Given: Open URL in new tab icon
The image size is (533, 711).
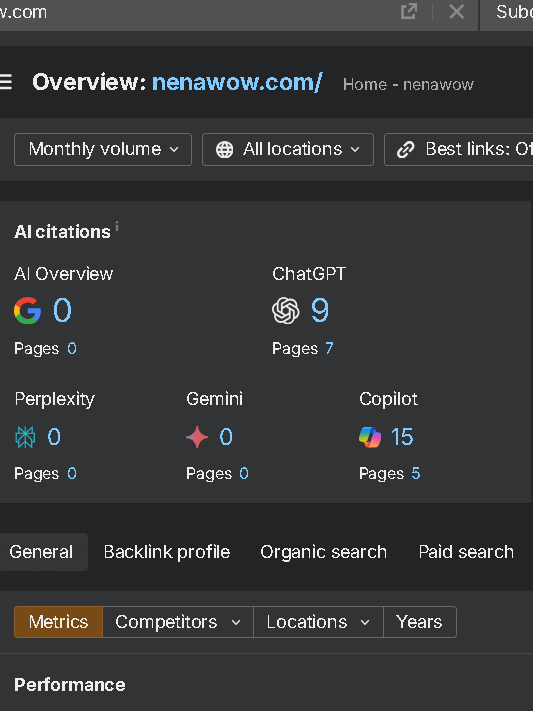Looking at the screenshot, I should click(x=409, y=11).
